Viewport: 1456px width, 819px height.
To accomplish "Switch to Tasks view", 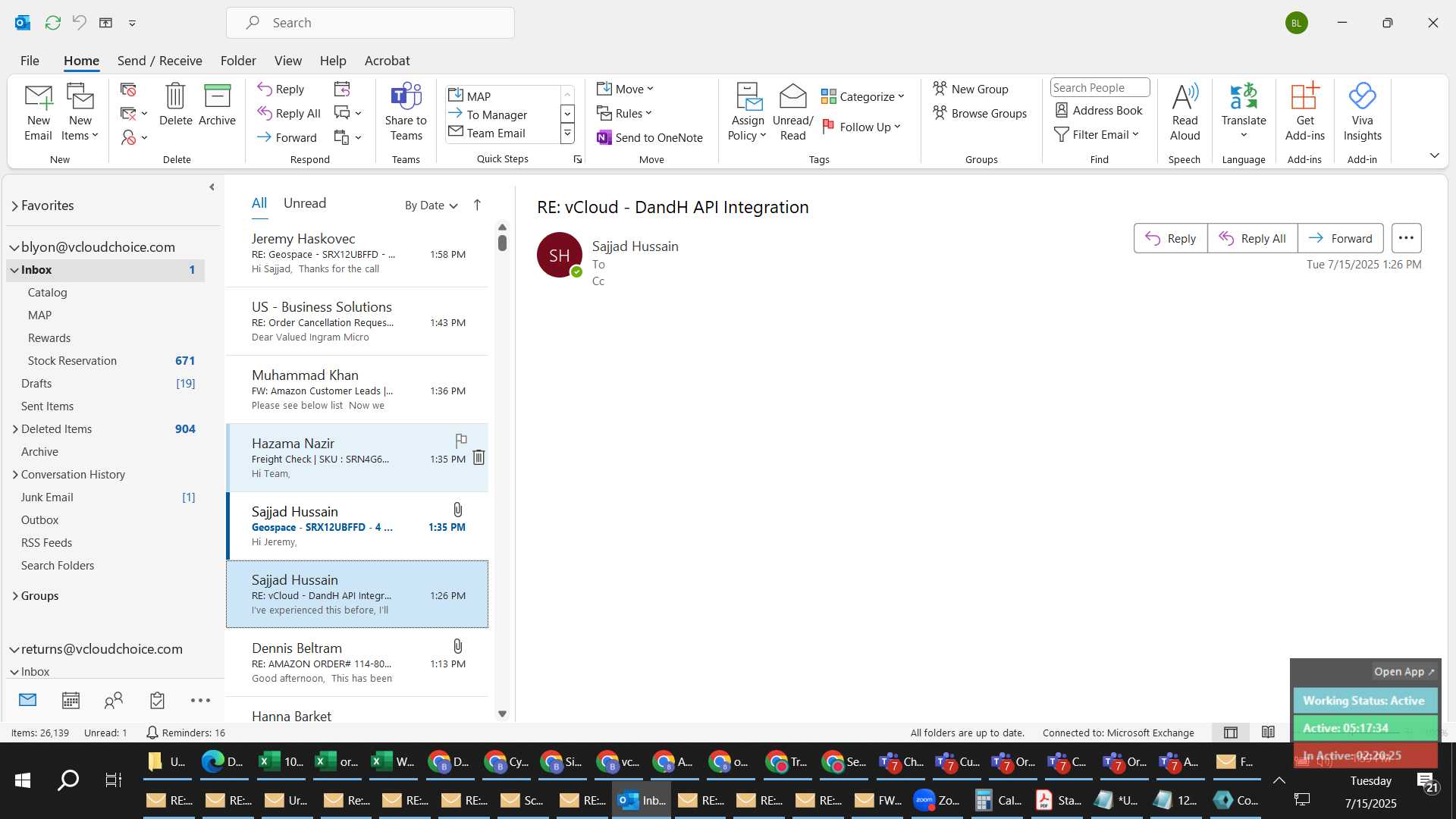I will (157, 701).
